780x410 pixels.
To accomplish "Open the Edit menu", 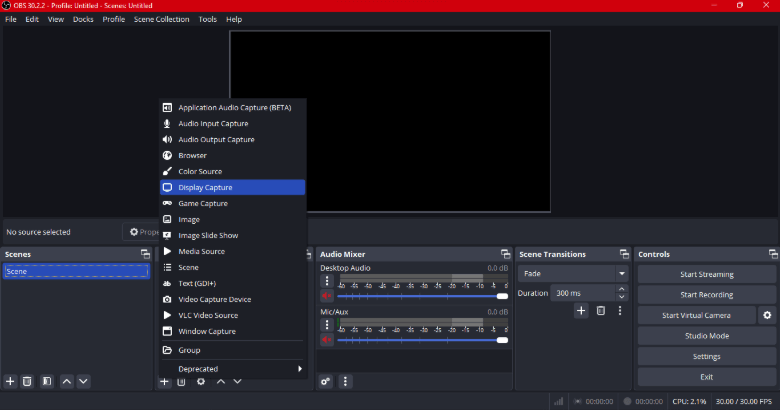I will 32,19.
